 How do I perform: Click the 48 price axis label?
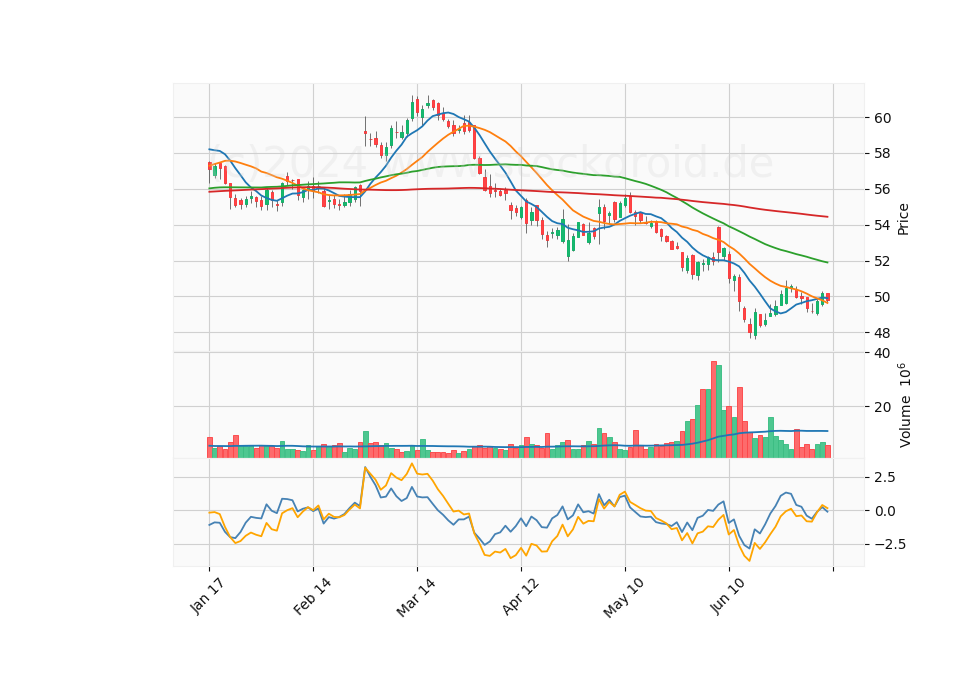pyautogui.click(x=882, y=333)
